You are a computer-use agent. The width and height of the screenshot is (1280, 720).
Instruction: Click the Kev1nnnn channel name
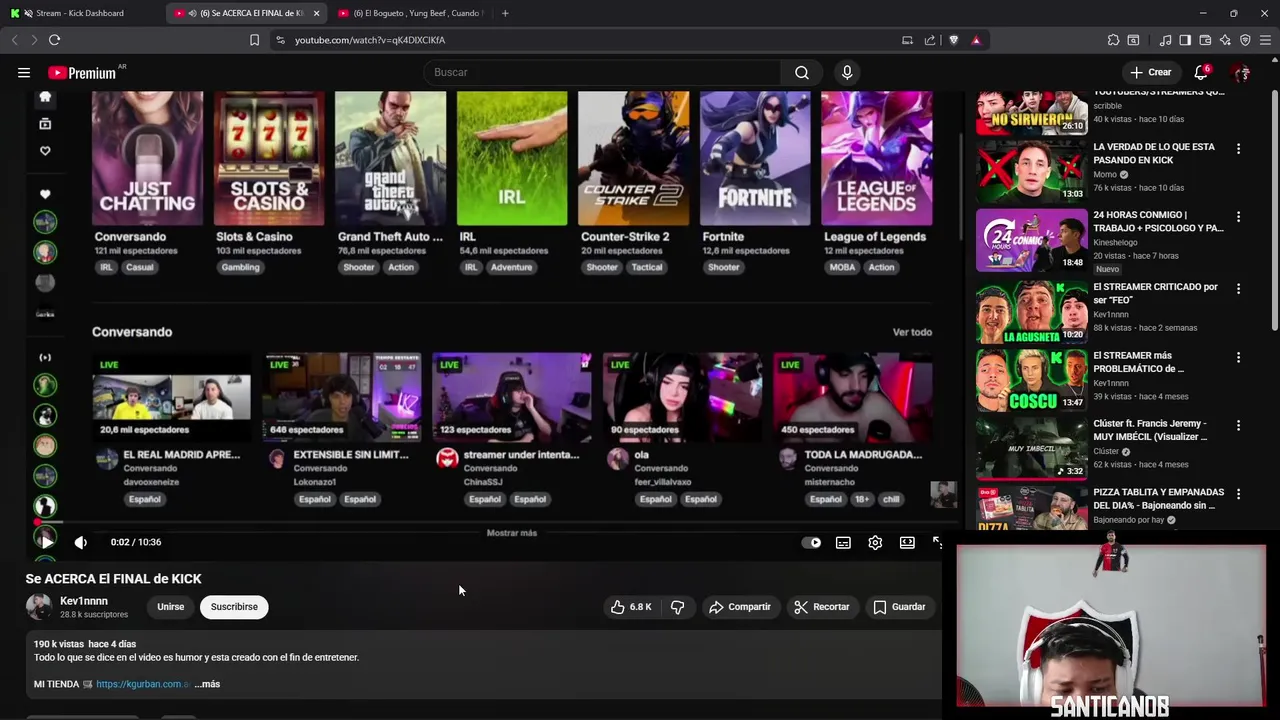coord(83,601)
